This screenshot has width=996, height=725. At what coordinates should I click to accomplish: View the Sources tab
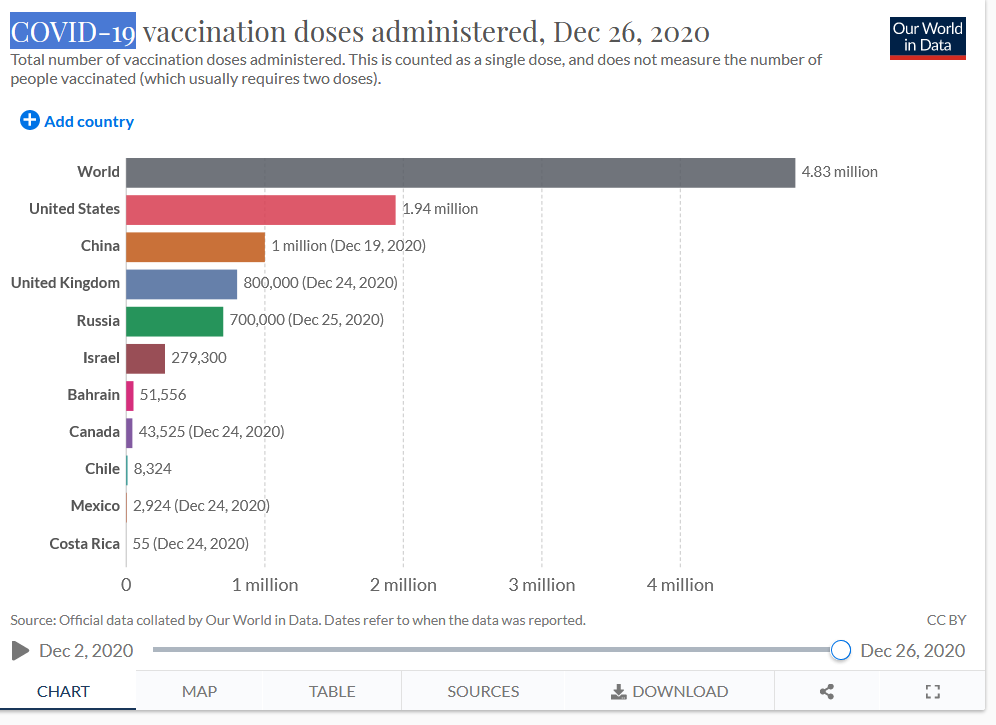[483, 691]
